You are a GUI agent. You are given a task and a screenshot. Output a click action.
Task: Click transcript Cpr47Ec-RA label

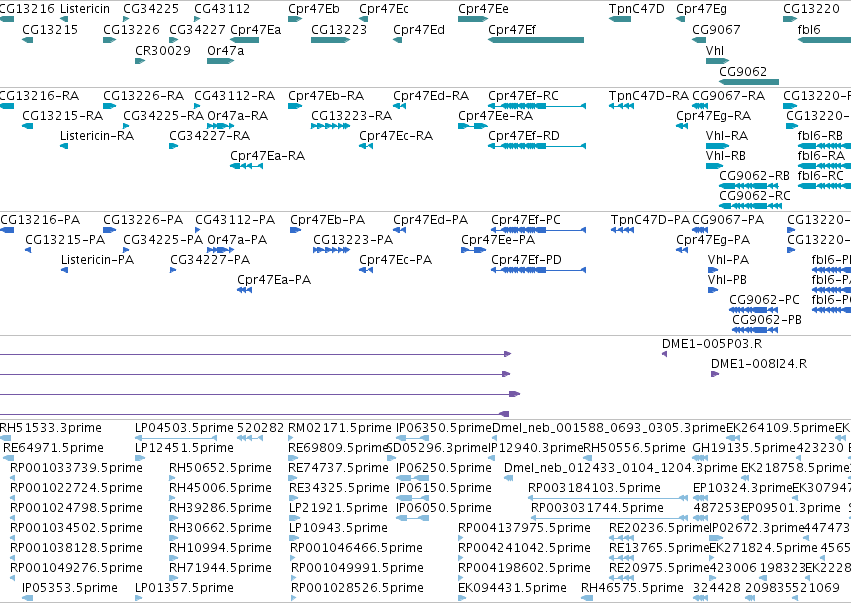pos(396,136)
